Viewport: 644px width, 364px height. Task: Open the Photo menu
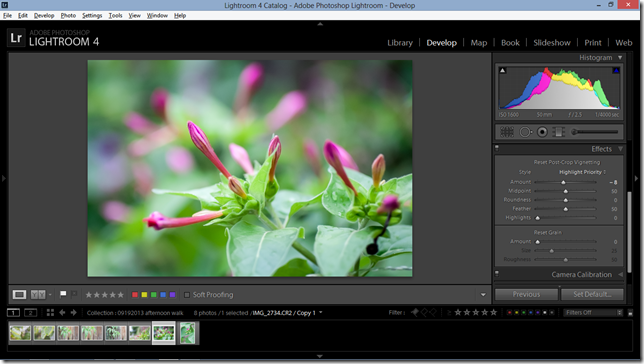coord(68,16)
